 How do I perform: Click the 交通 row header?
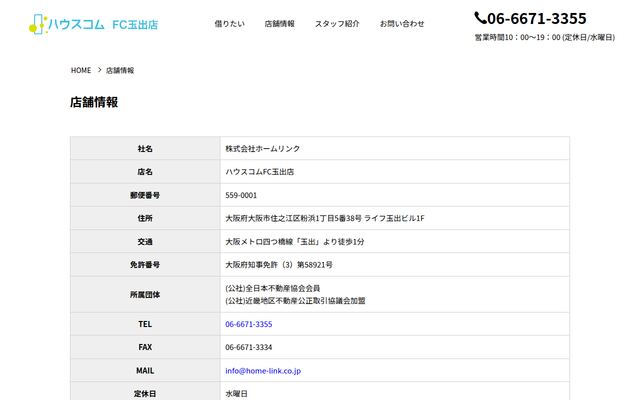click(x=145, y=242)
